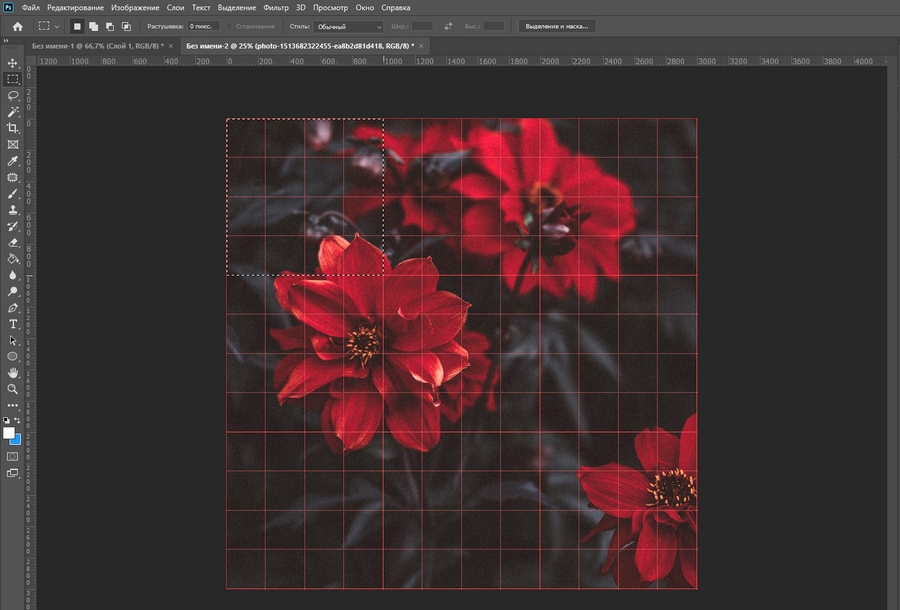900x610 pixels.
Task: Open the marquee tool preset picker
Action: click(x=48, y=26)
